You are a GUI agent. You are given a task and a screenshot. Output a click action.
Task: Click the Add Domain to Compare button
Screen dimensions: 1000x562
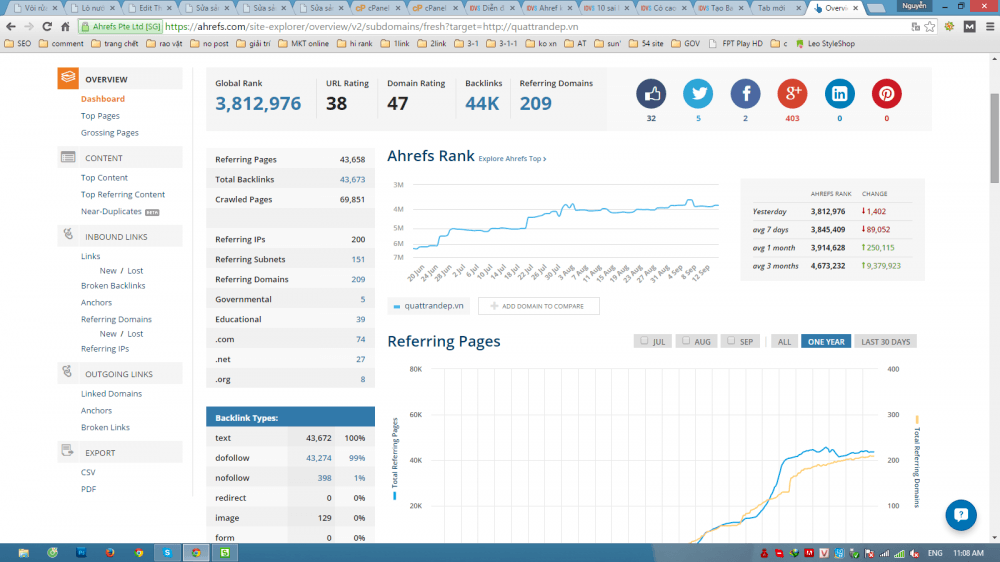tap(538, 306)
